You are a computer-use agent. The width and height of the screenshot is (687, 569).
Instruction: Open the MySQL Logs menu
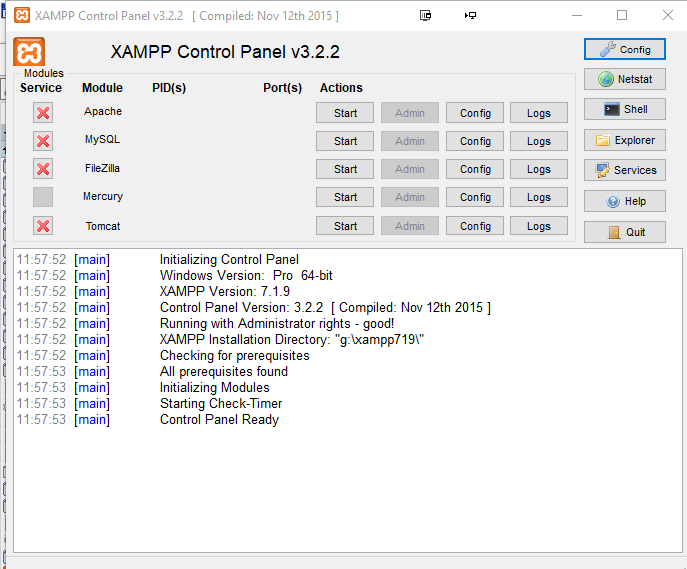539,141
